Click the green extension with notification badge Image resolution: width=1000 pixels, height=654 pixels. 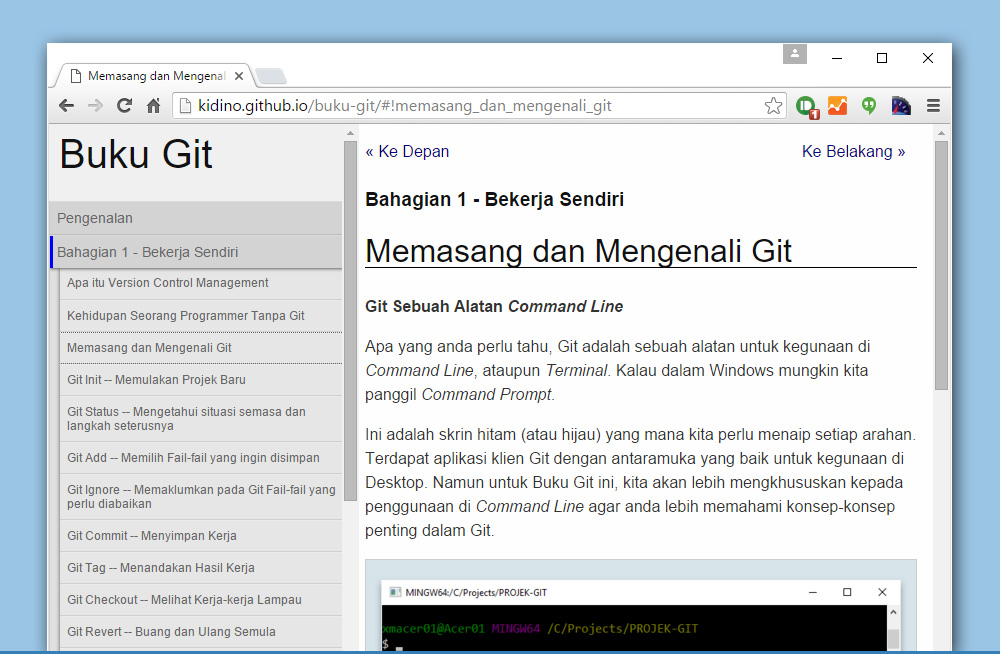coord(806,104)
